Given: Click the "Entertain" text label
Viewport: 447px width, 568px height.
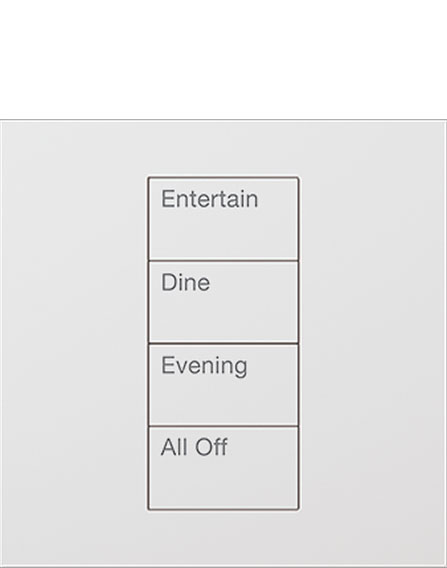Looking at the screenshot, I should pos(209,199).
